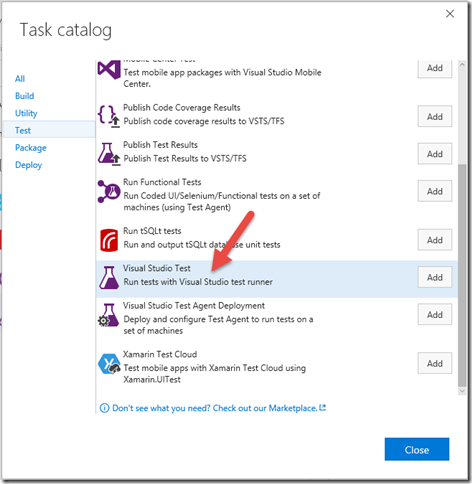This screenshot has width=472, height=484.
Task: Click the 'Task catalog' heading
Action: (66, 30)
